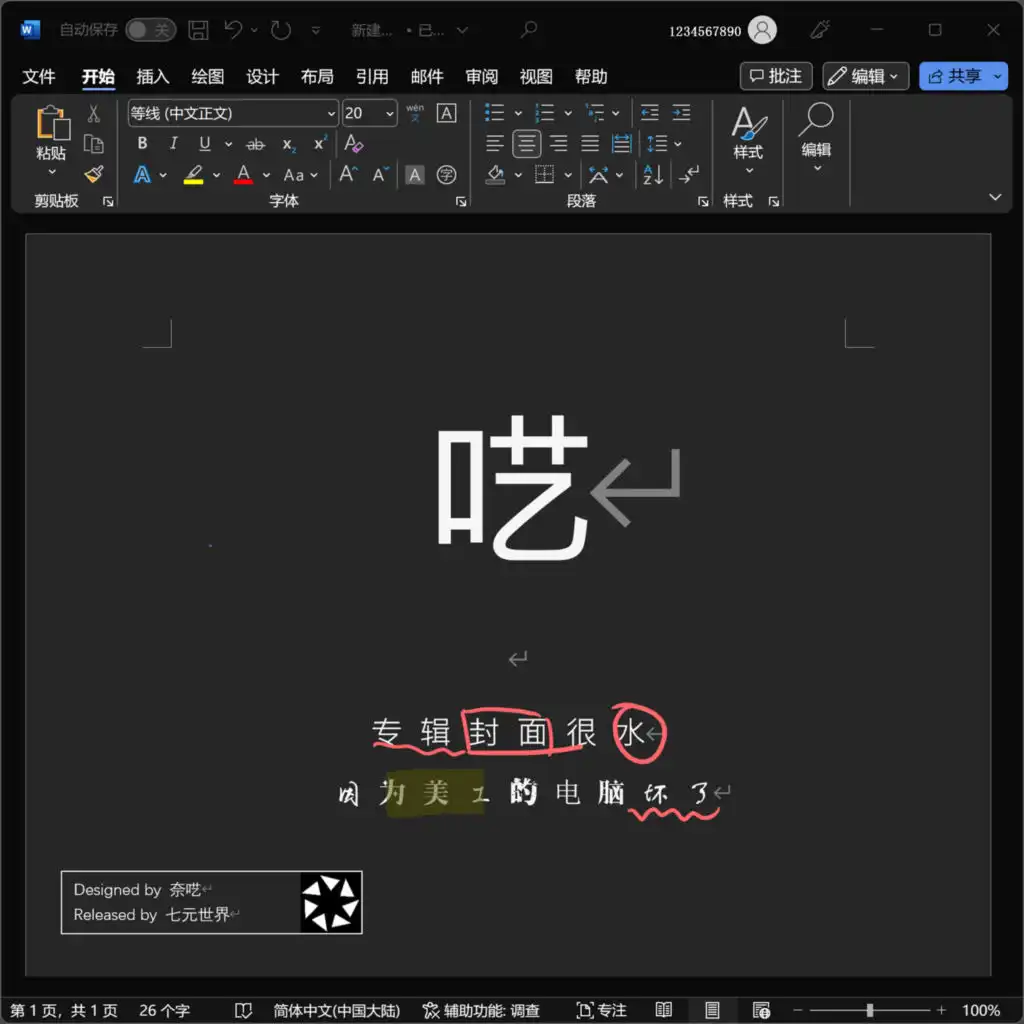Open the font name dropdown
The height and width of the screenshot is (1024, 1024).
pos(331,114)
